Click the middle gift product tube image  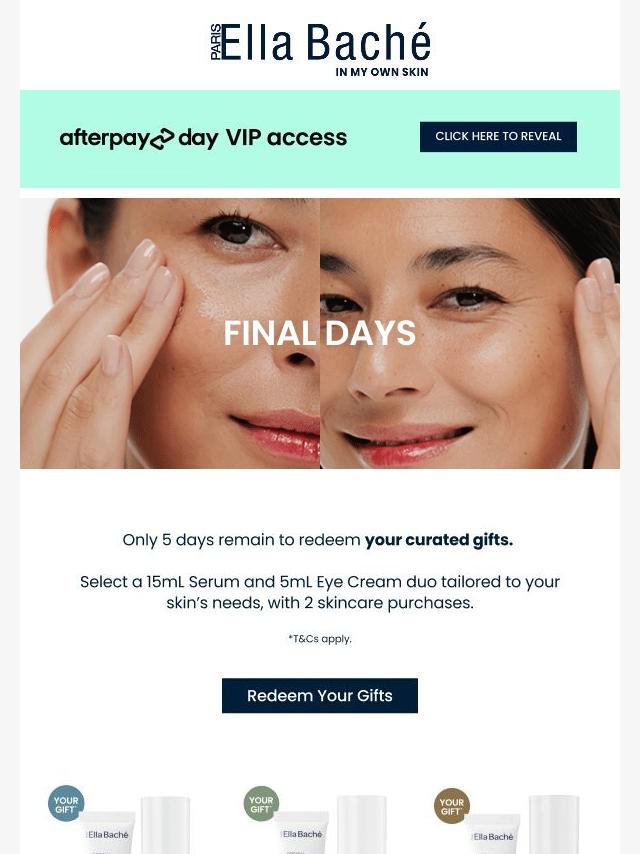click(303, 832)
